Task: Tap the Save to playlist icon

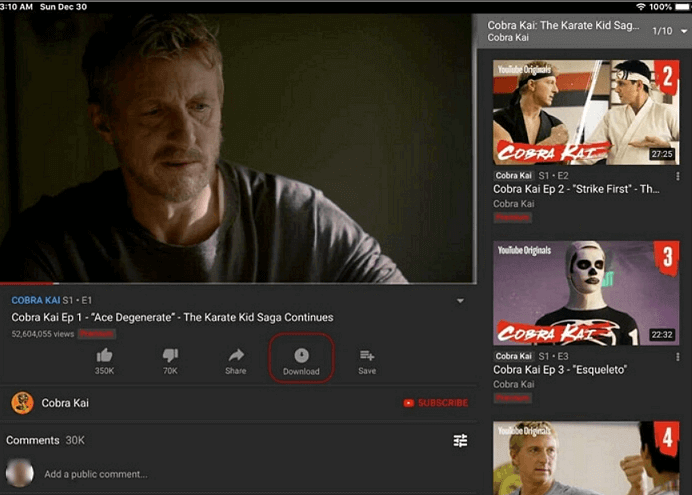Action: (x=367, y=355)
